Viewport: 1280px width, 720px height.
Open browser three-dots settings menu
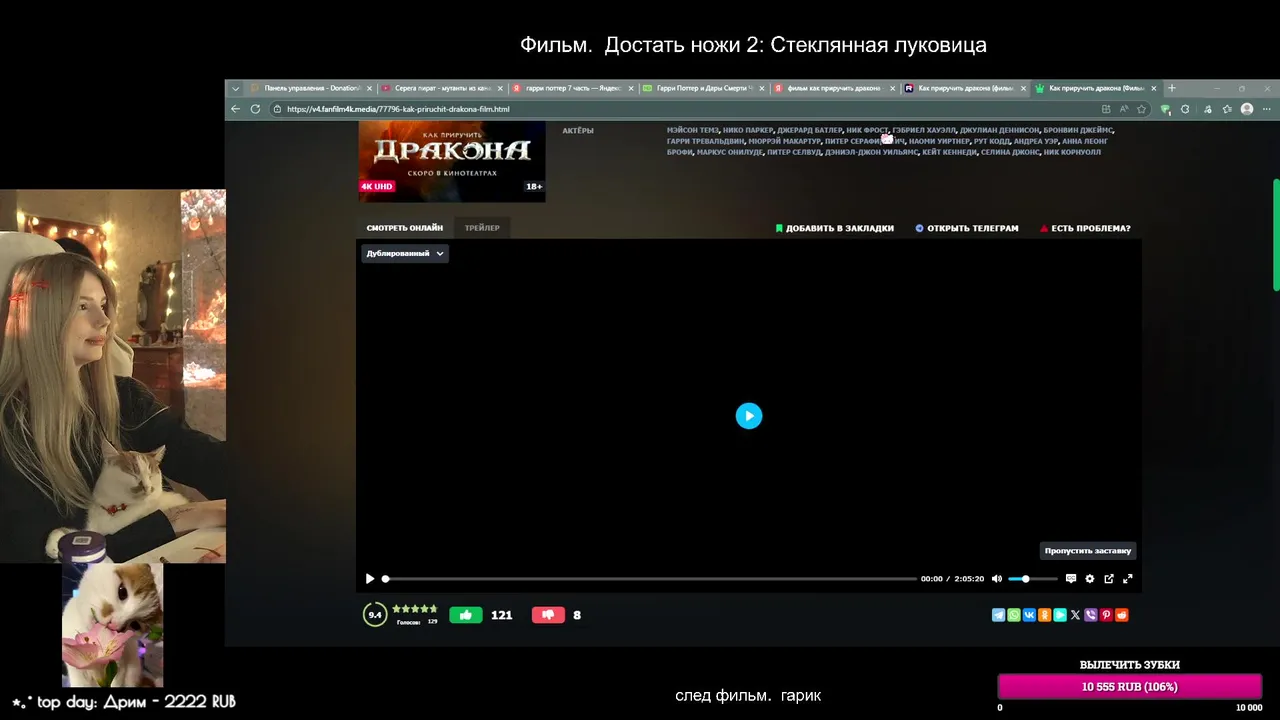click(1267, 109)
